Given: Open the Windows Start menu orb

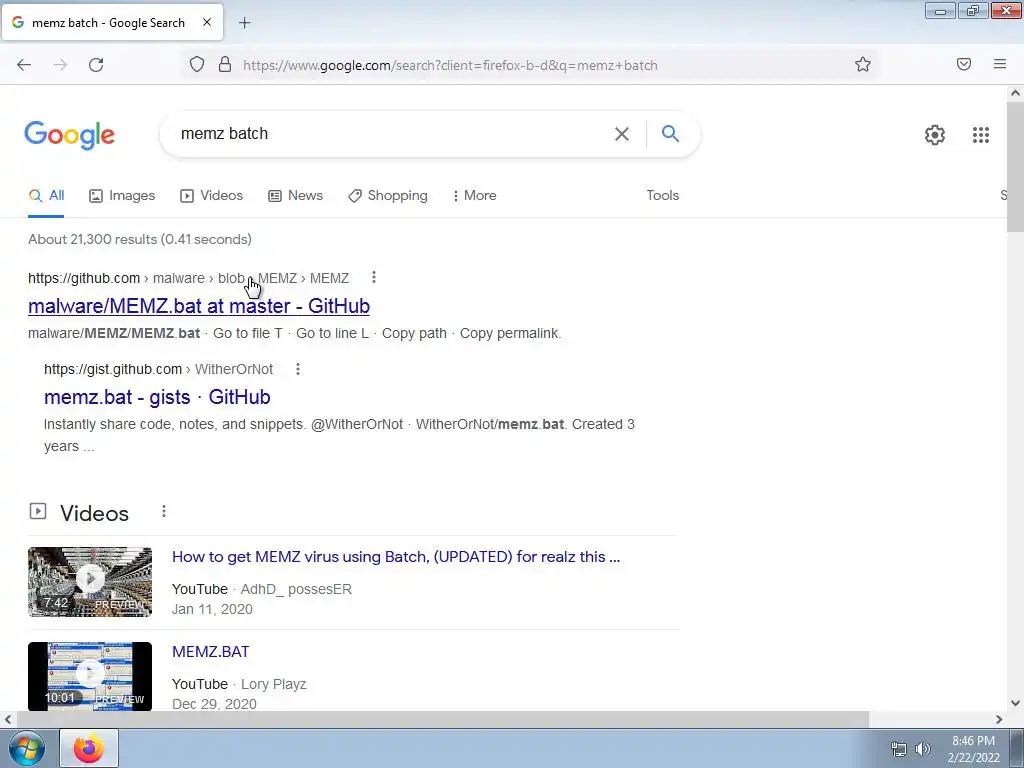Looking at the screenshot, I should pos(27,748).
